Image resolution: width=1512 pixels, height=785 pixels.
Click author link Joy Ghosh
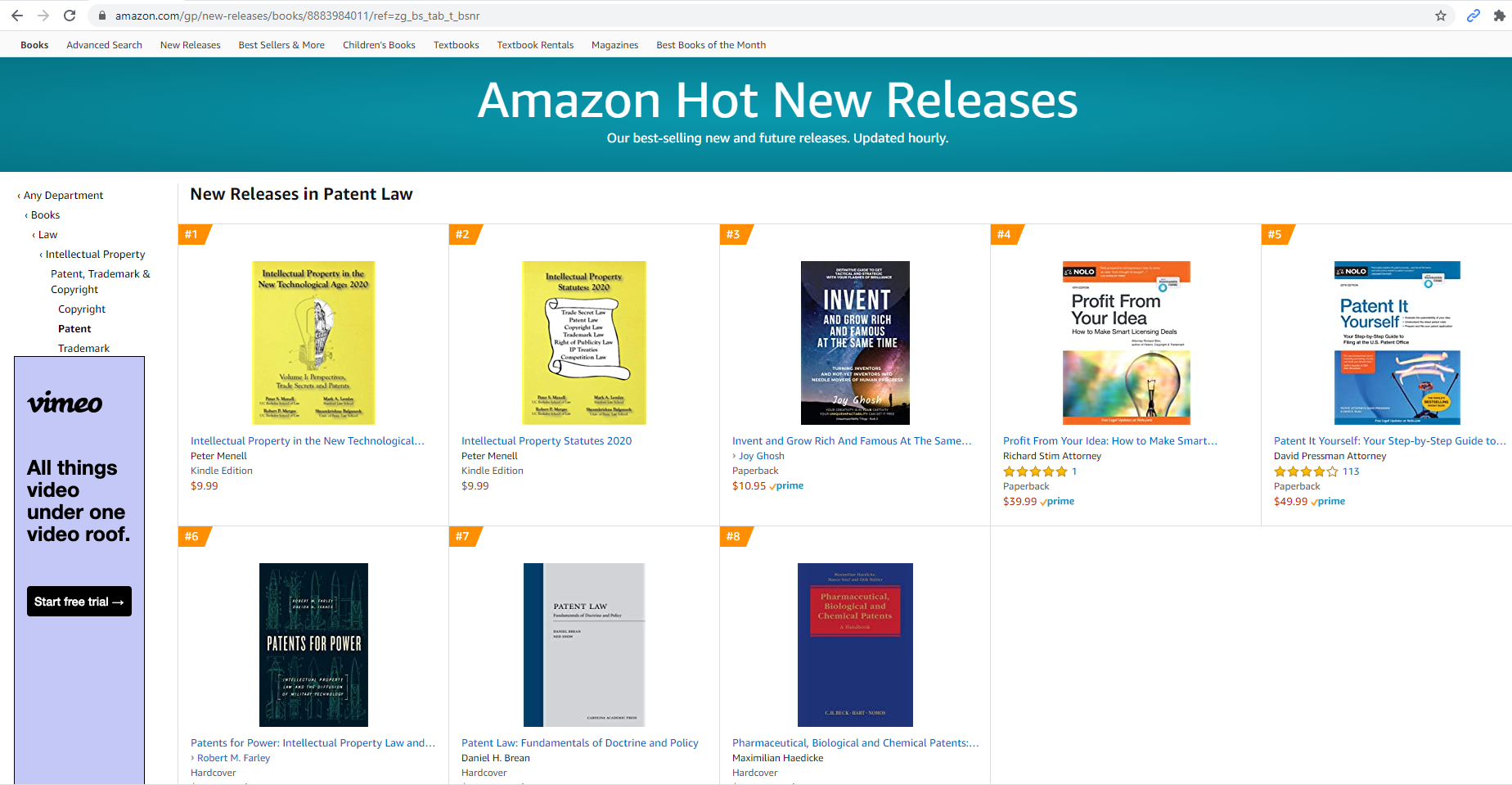click(761, 456)
